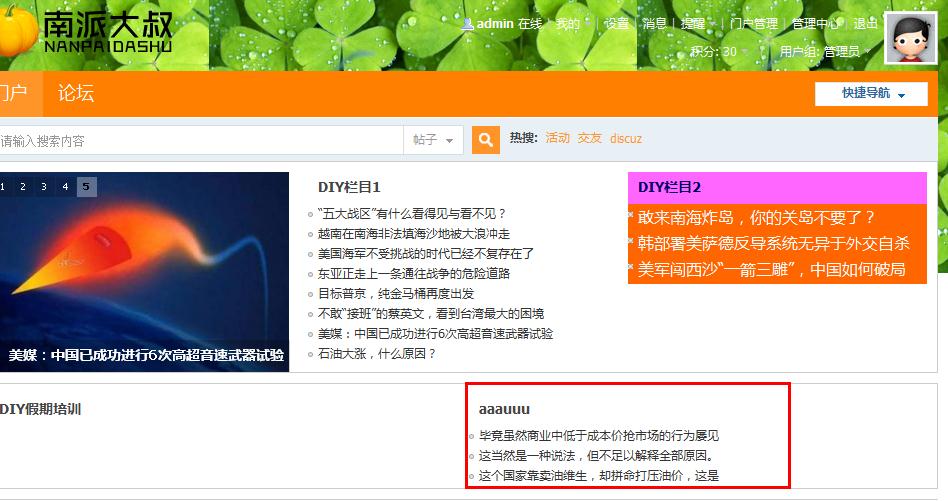Image resolution: width=948 pixels, height=501 pixels.
Task: Open 门户管理 in the top menu
Action: pos(753,24)
